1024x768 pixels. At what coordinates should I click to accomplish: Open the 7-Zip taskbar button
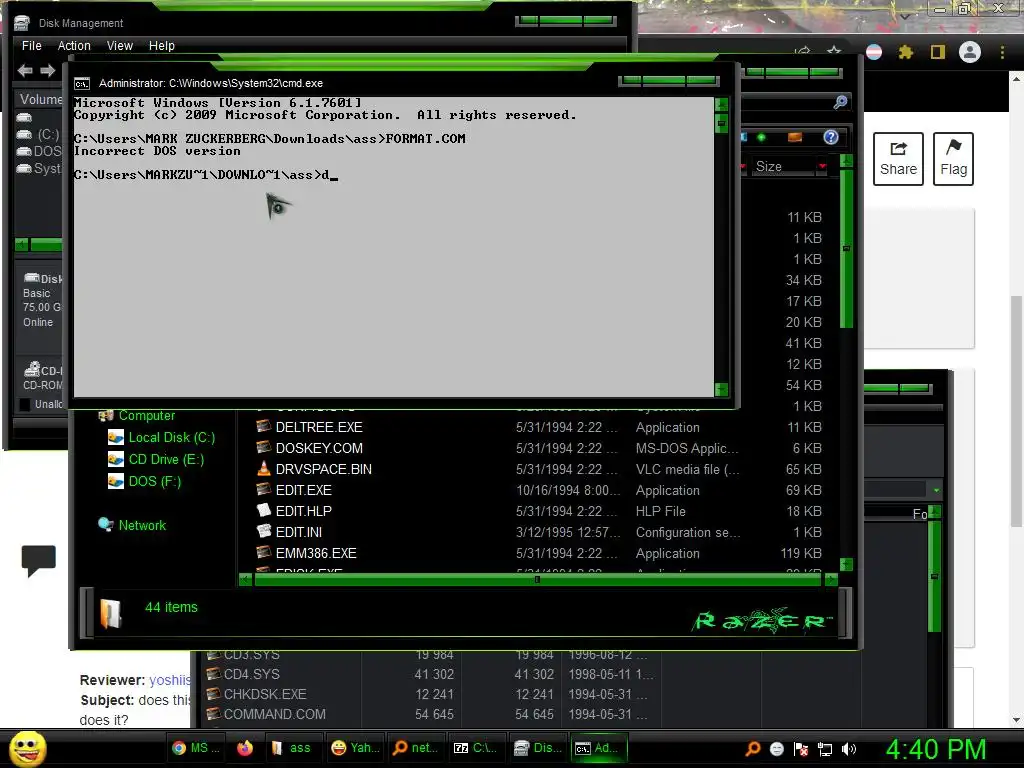point(475,748)
